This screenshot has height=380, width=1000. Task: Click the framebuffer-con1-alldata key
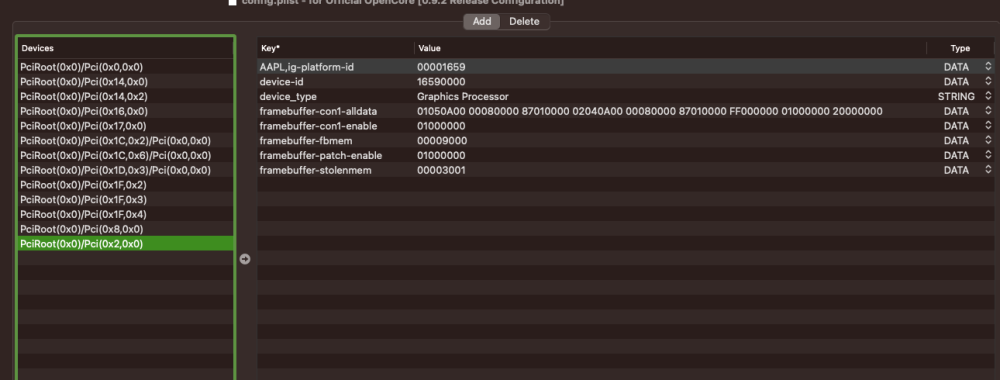(318, 111)
